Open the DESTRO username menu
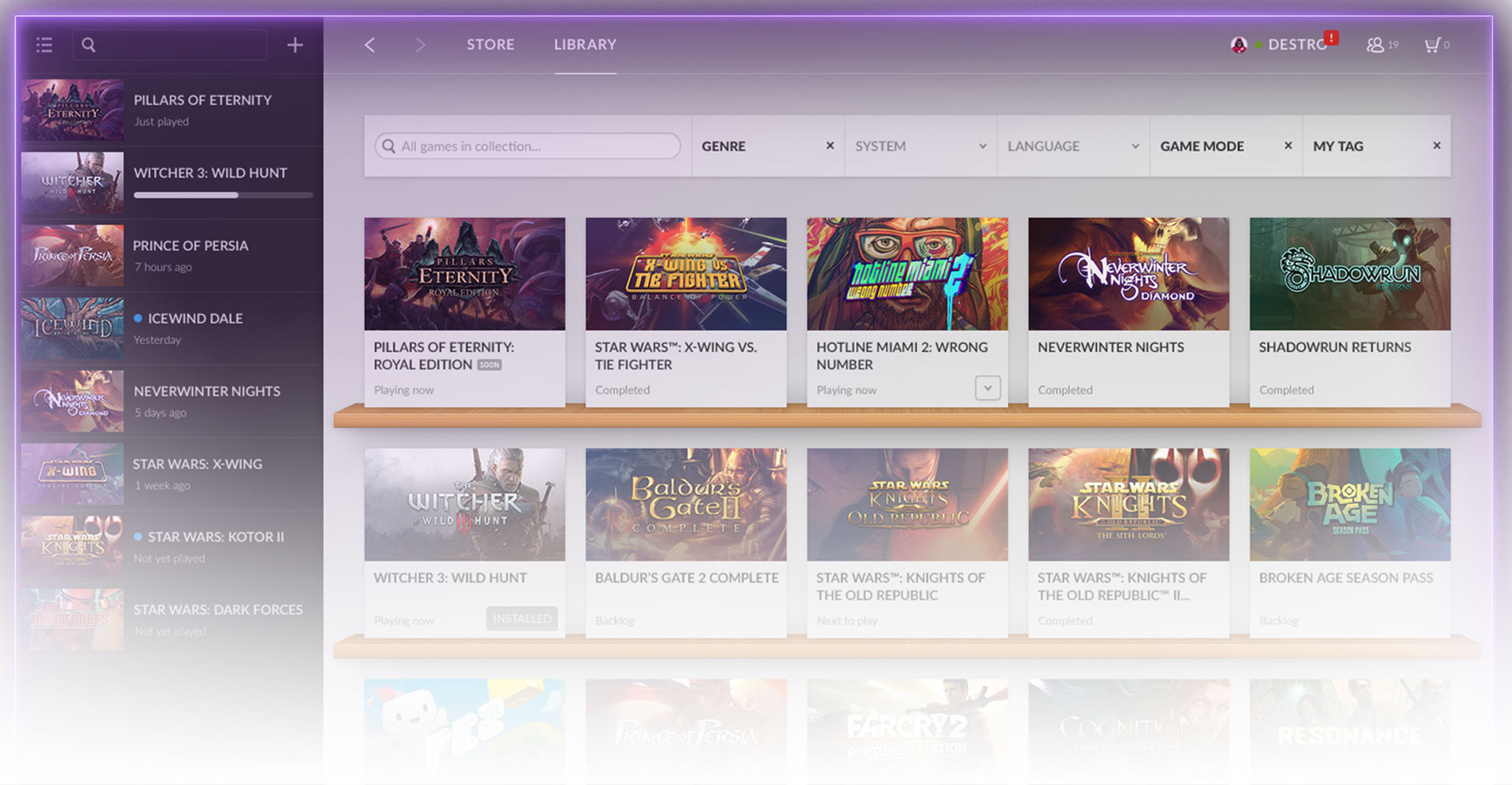Viewport: 1512px width, 785px height. point(1297,45)
